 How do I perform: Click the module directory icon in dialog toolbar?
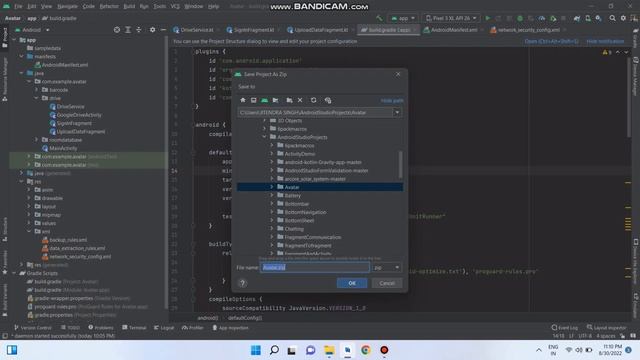[x=276, y=100]
